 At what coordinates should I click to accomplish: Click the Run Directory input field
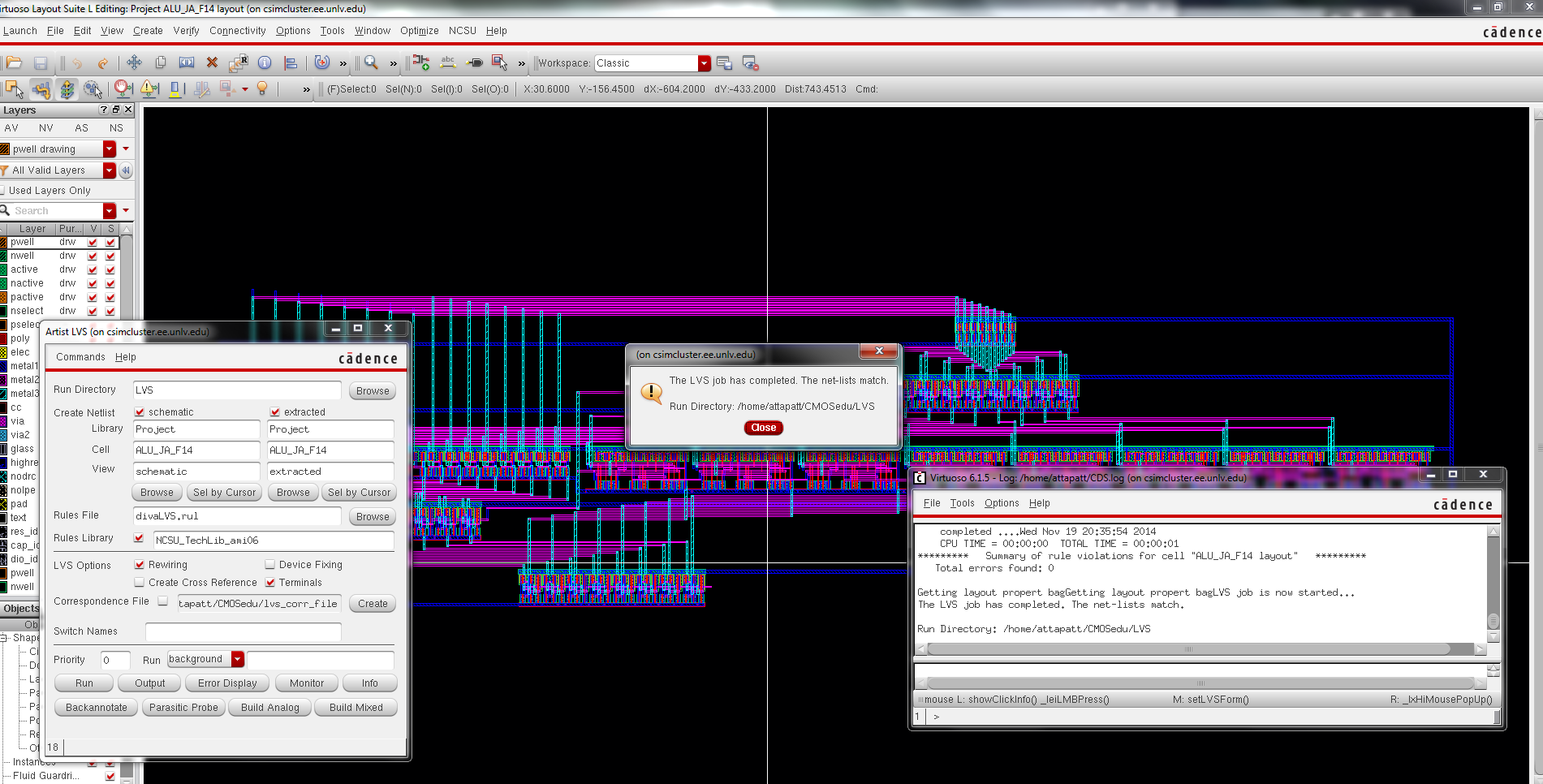coord(237,390)
